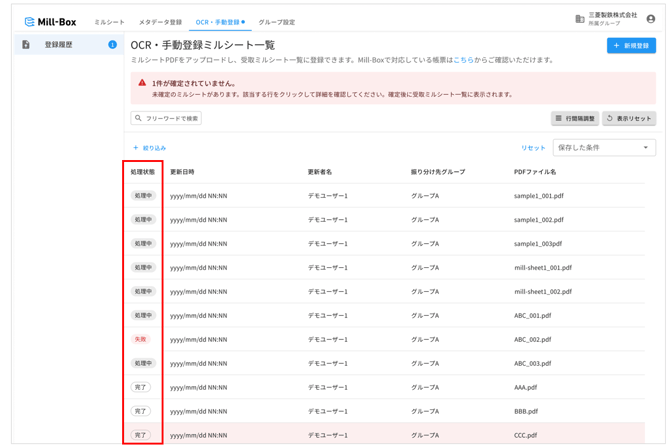Select the 処理中 badge for sample1_001.pdf
670x447 pixels.
[x=143, y=196]
